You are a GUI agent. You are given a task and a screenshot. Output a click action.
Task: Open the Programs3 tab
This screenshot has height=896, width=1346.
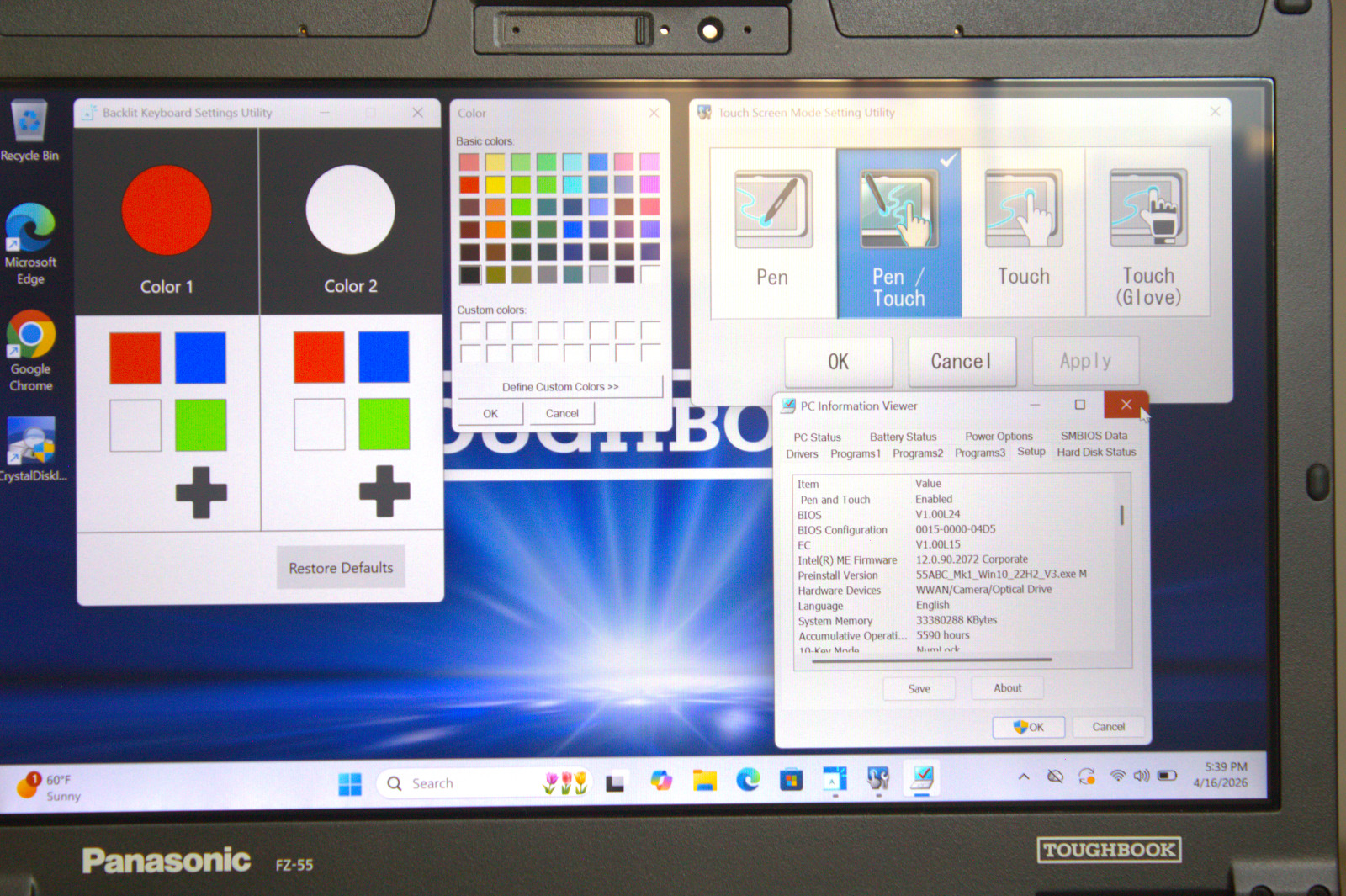[x=980, y=453]
